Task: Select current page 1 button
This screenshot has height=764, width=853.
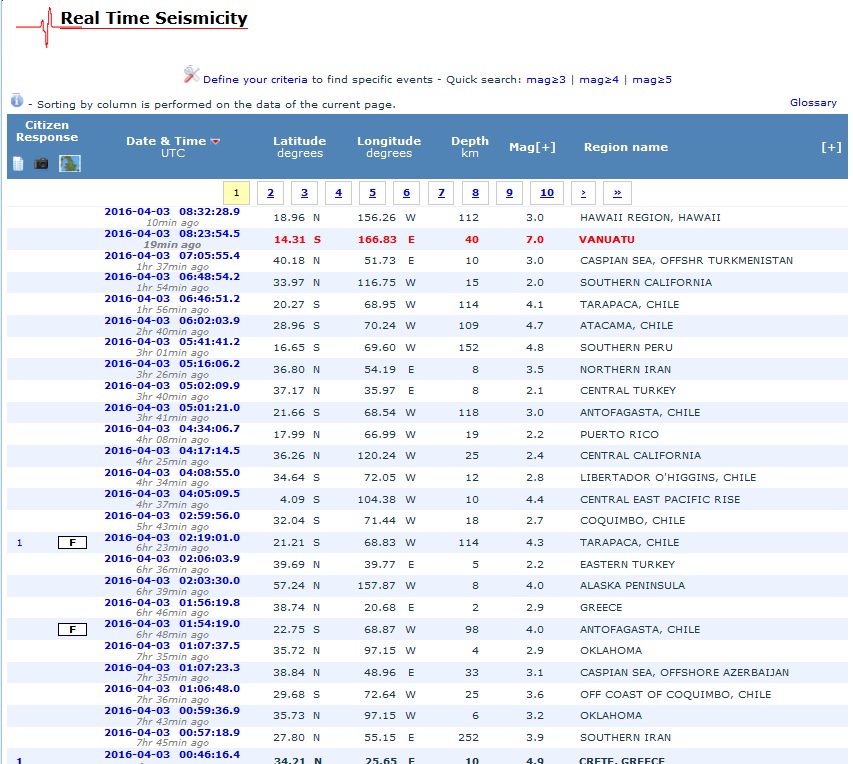Action: pyautogui.click(x=236, y=193)
